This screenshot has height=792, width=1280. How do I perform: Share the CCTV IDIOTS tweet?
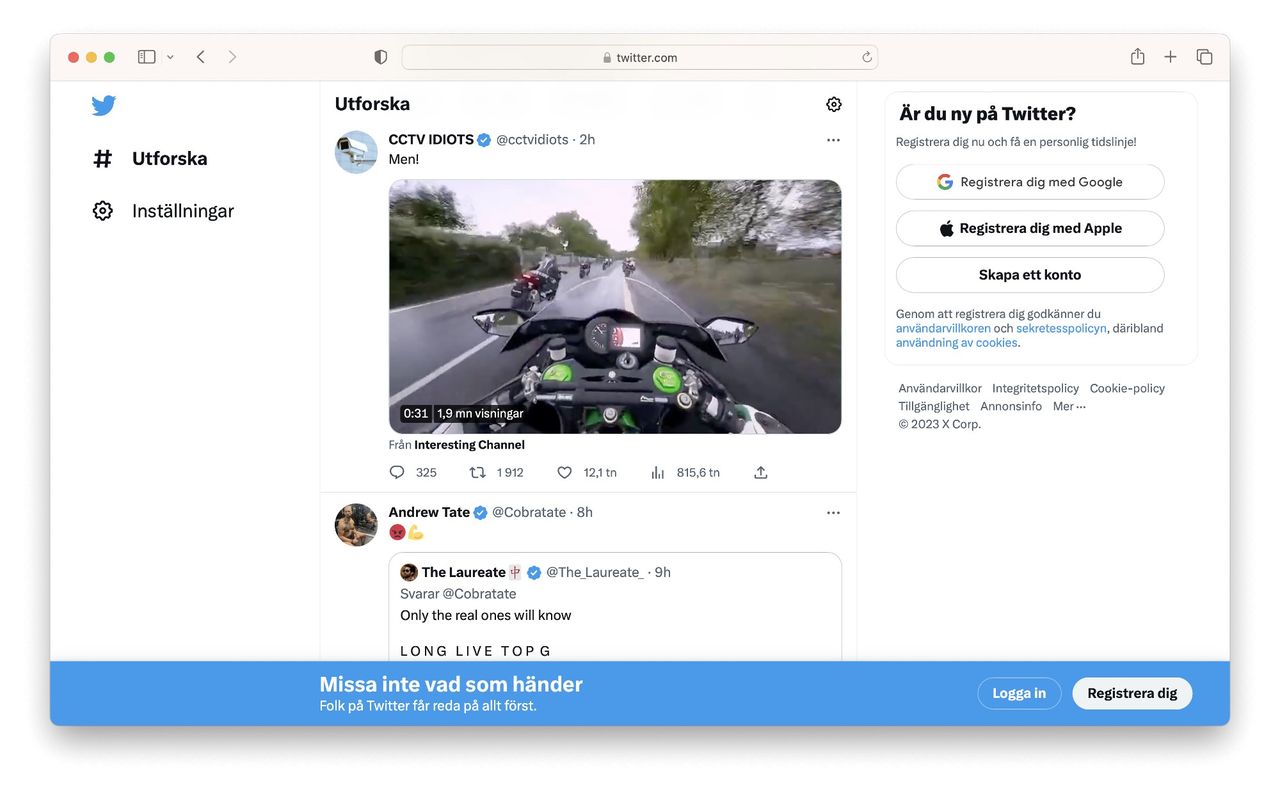[x=761, y=472]
